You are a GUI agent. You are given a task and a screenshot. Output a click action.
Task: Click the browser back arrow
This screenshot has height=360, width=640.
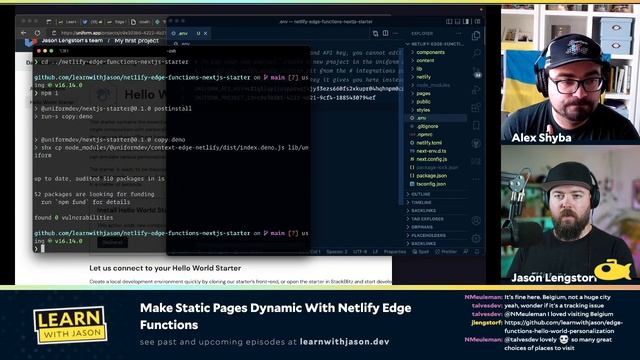click(24, 33)
